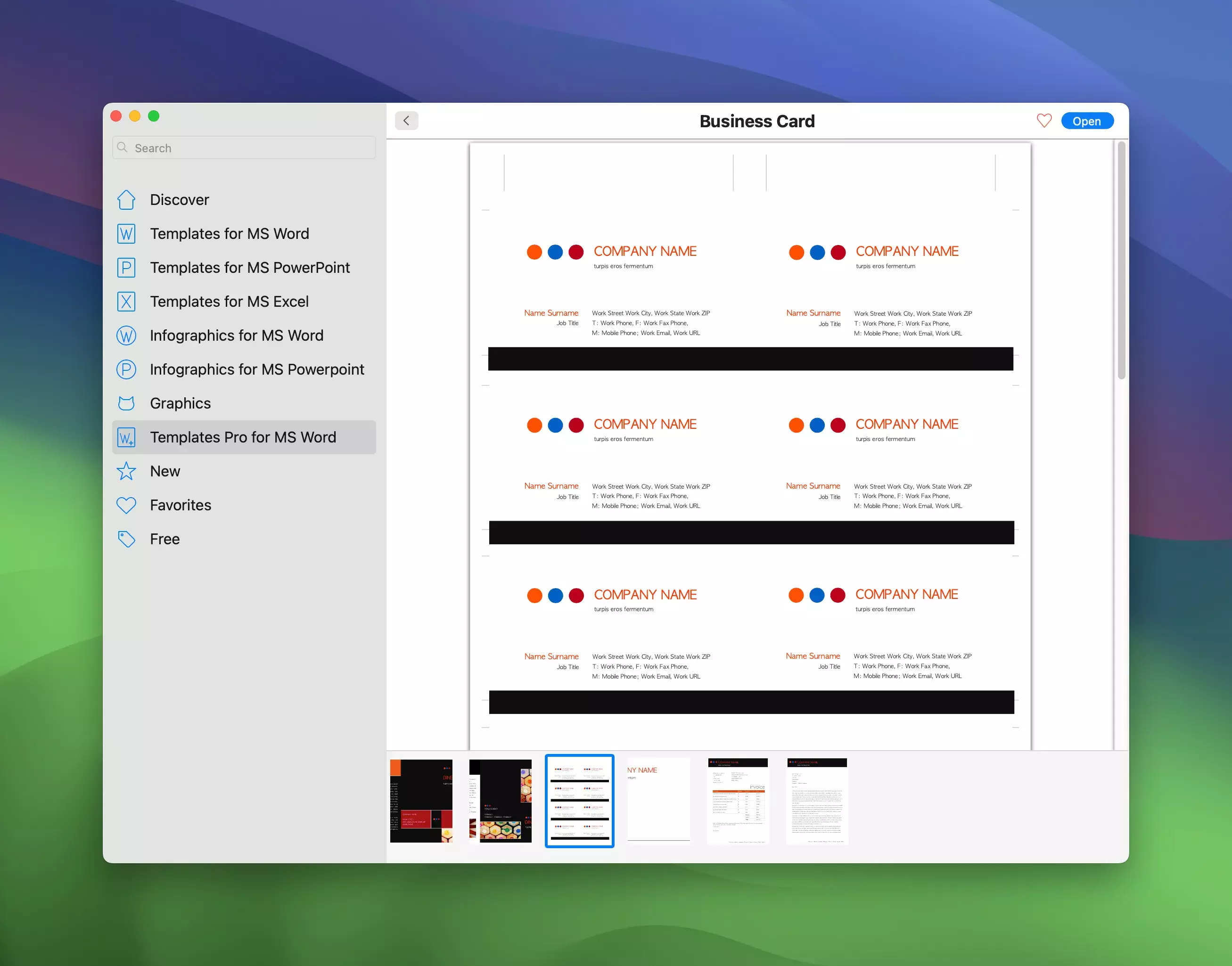Select the last letter template thumbnail
Image resolution: width=1232 pixels, height=966 pixels.
(817, 800)
